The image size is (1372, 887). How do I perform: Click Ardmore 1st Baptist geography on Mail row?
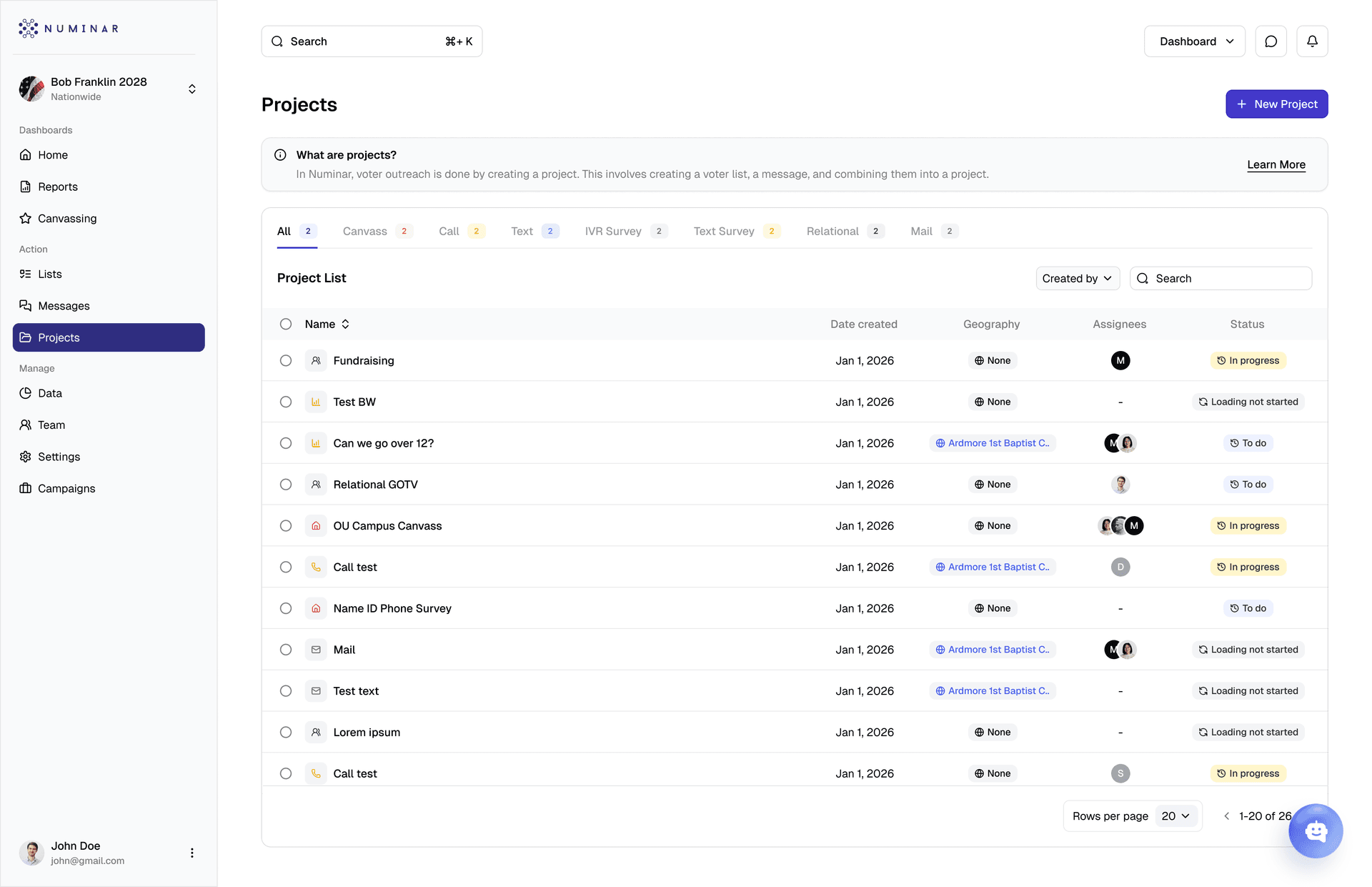(992, 650)
